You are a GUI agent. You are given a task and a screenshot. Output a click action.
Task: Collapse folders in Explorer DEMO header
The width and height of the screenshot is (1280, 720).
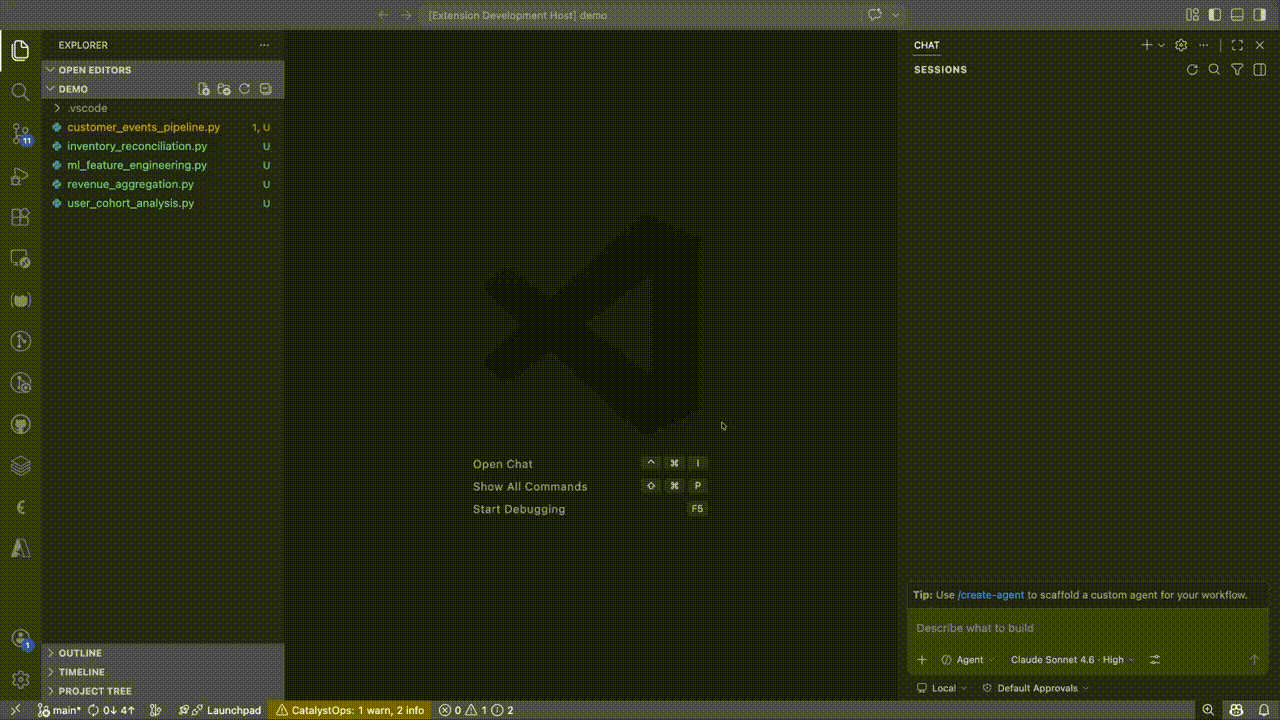coord(265,89)
